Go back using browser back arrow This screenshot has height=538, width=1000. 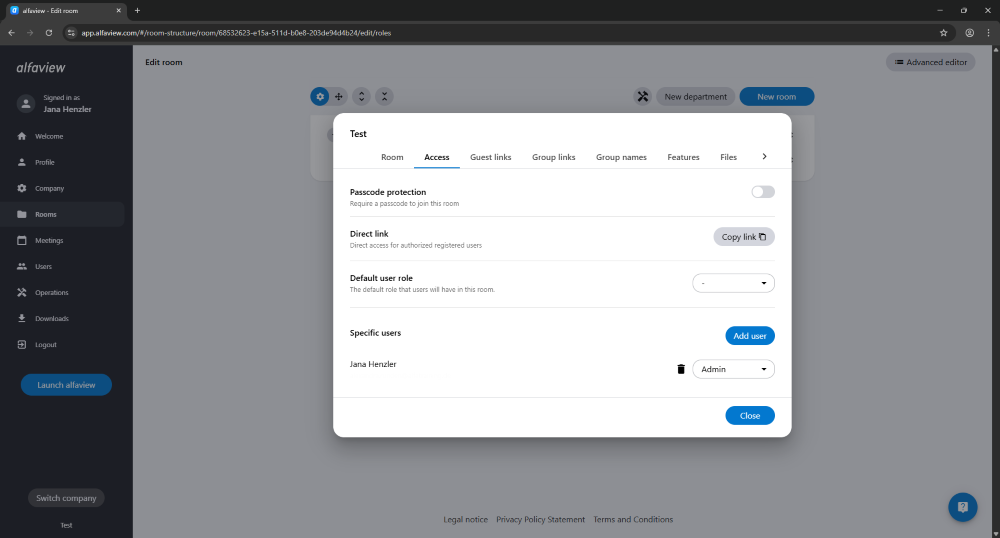(x=11, y=33)
